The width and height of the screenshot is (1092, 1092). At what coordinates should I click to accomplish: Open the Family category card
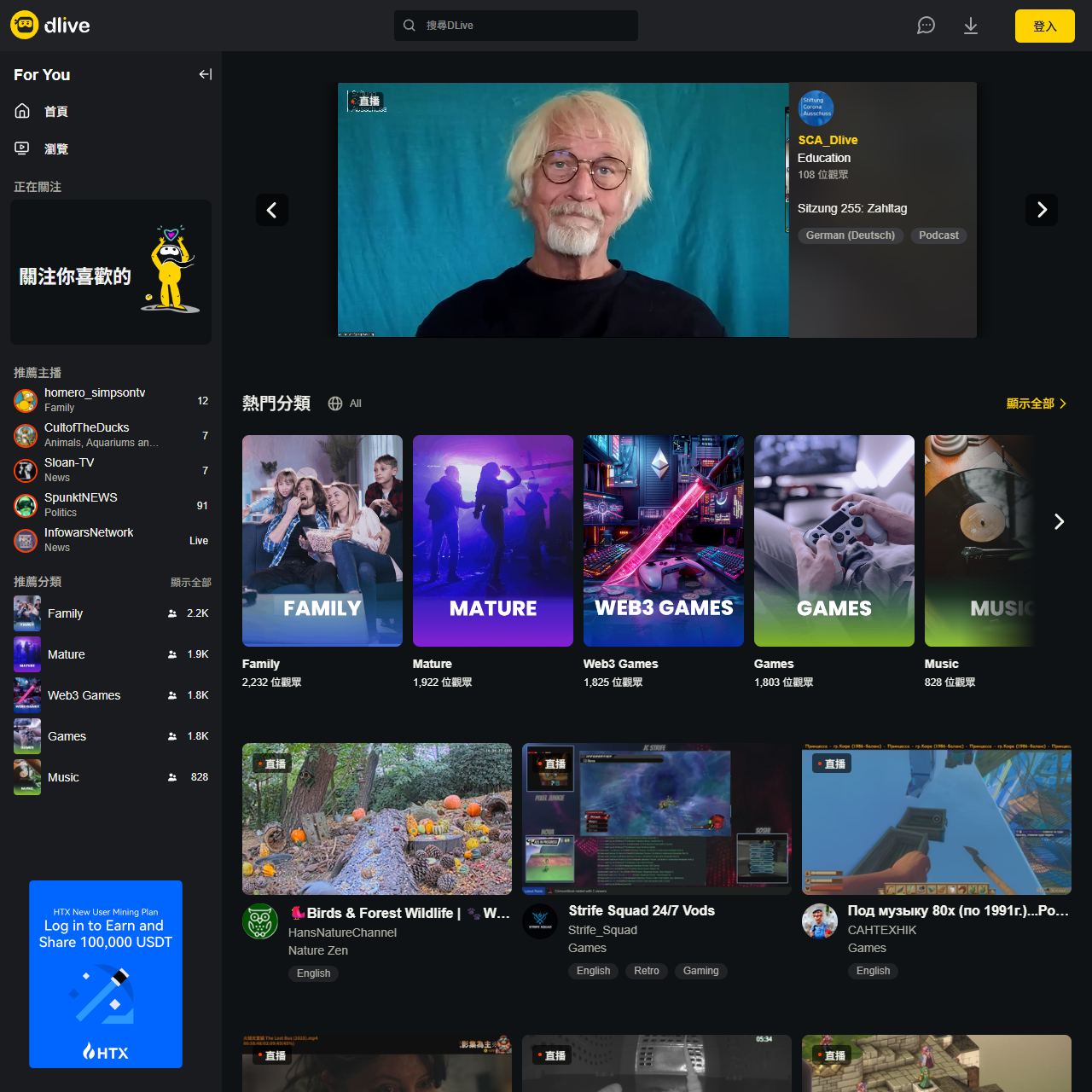[322, 540]
